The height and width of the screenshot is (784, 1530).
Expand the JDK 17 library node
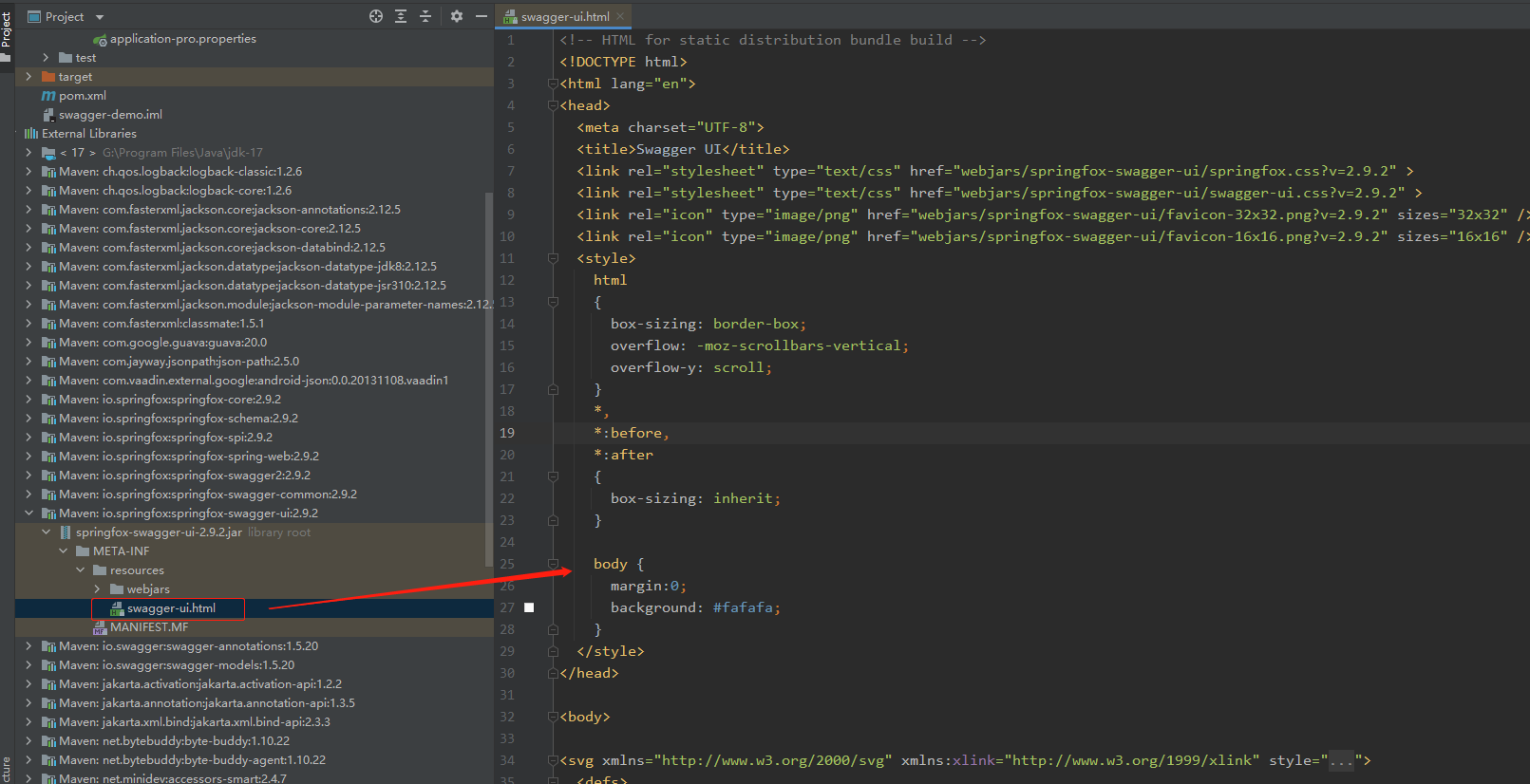click(x=28, y=153)
